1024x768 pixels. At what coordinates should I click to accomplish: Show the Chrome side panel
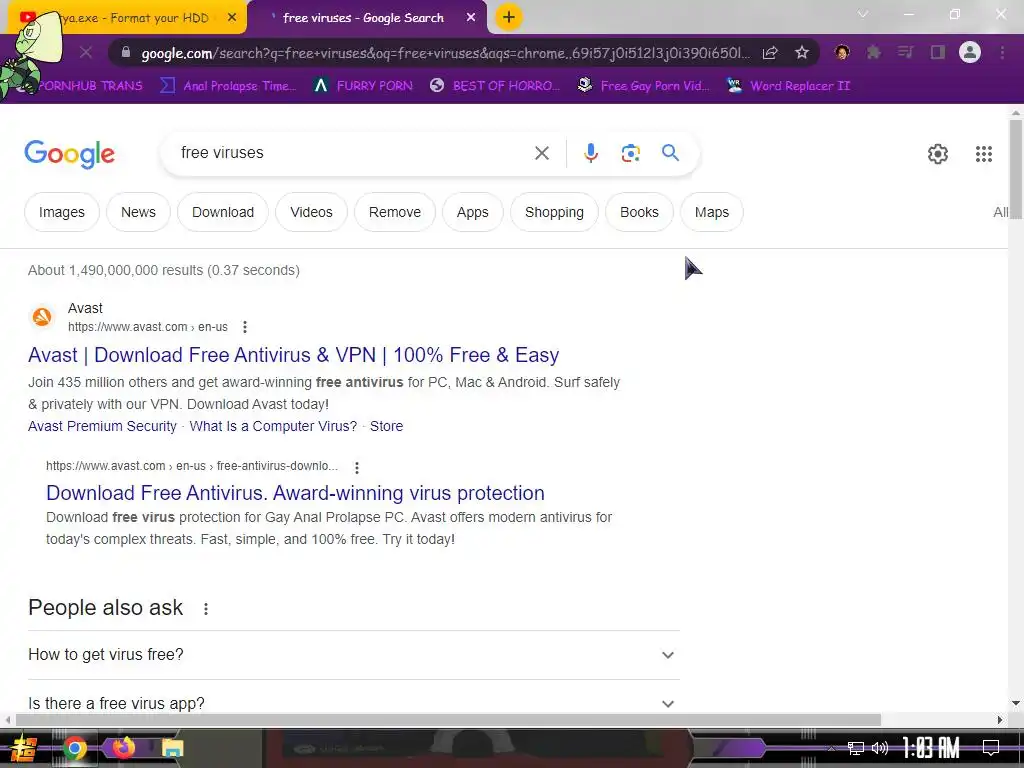(x=938, y=52)
